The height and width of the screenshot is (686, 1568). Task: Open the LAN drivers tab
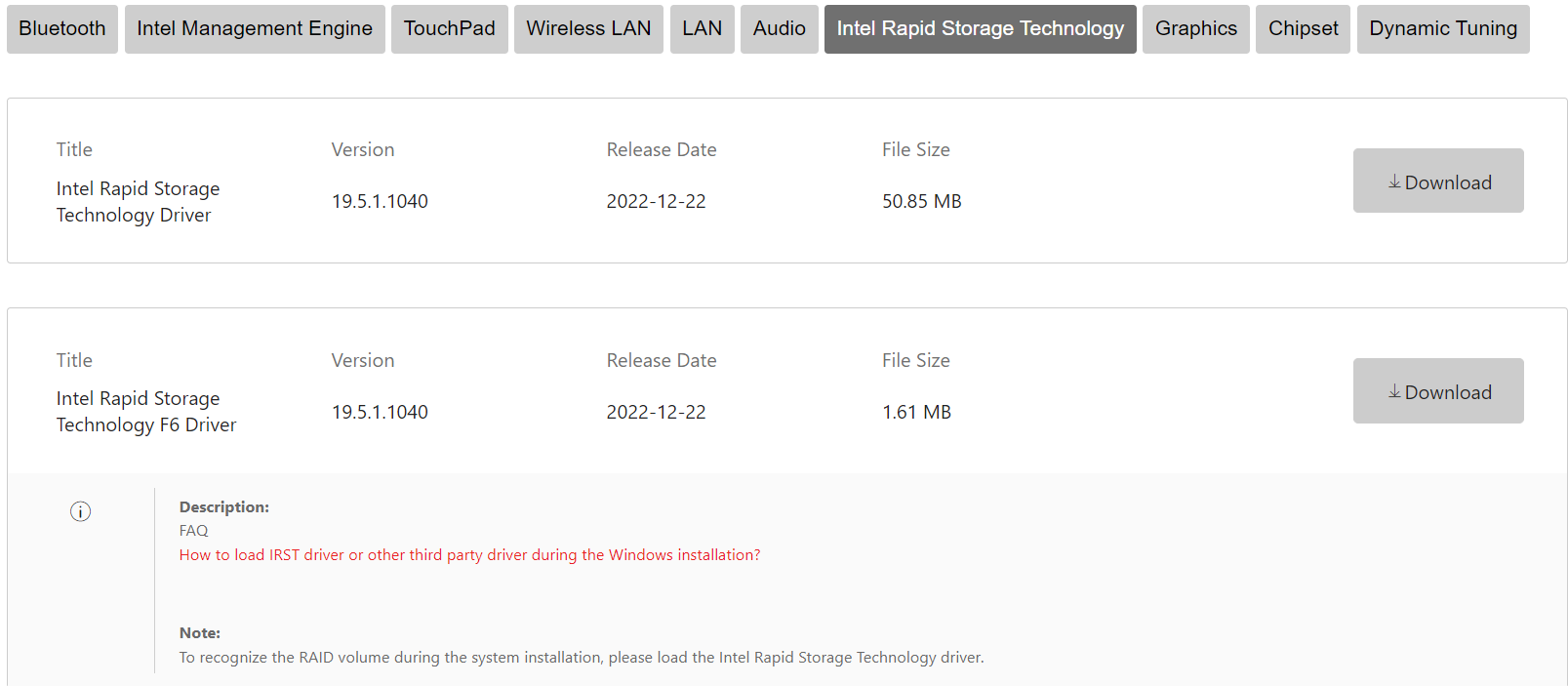pyautogui.click(x=702, y=29)
